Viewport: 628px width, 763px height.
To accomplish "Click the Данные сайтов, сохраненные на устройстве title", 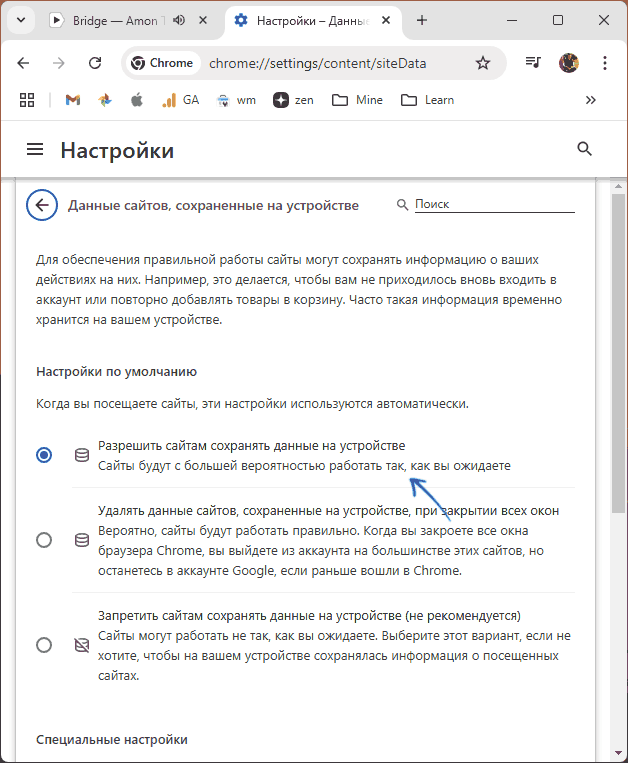I will click(x=213, y=205).
